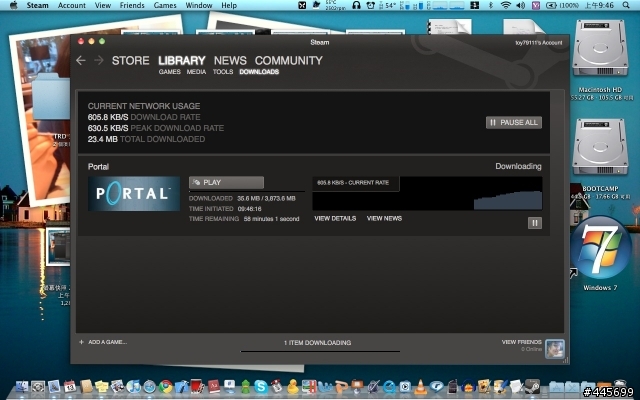The image size is (640, 400).
Task: Click the volume speaker icon in menu bar
Action: point(520,5)
